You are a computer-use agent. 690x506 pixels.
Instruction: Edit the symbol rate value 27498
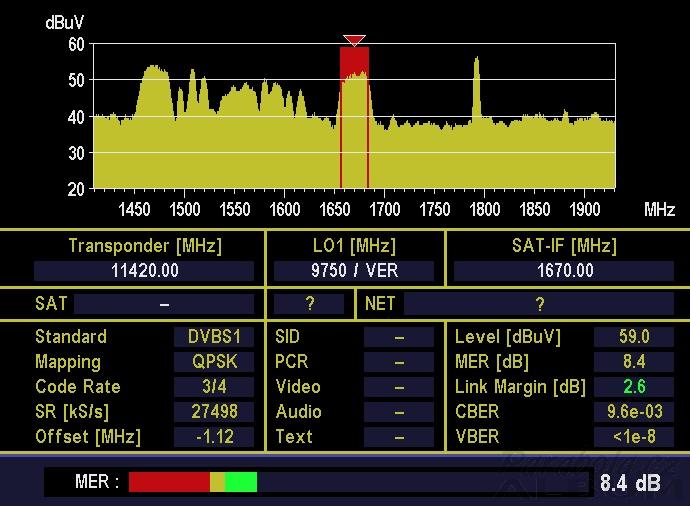pos(214,412)
